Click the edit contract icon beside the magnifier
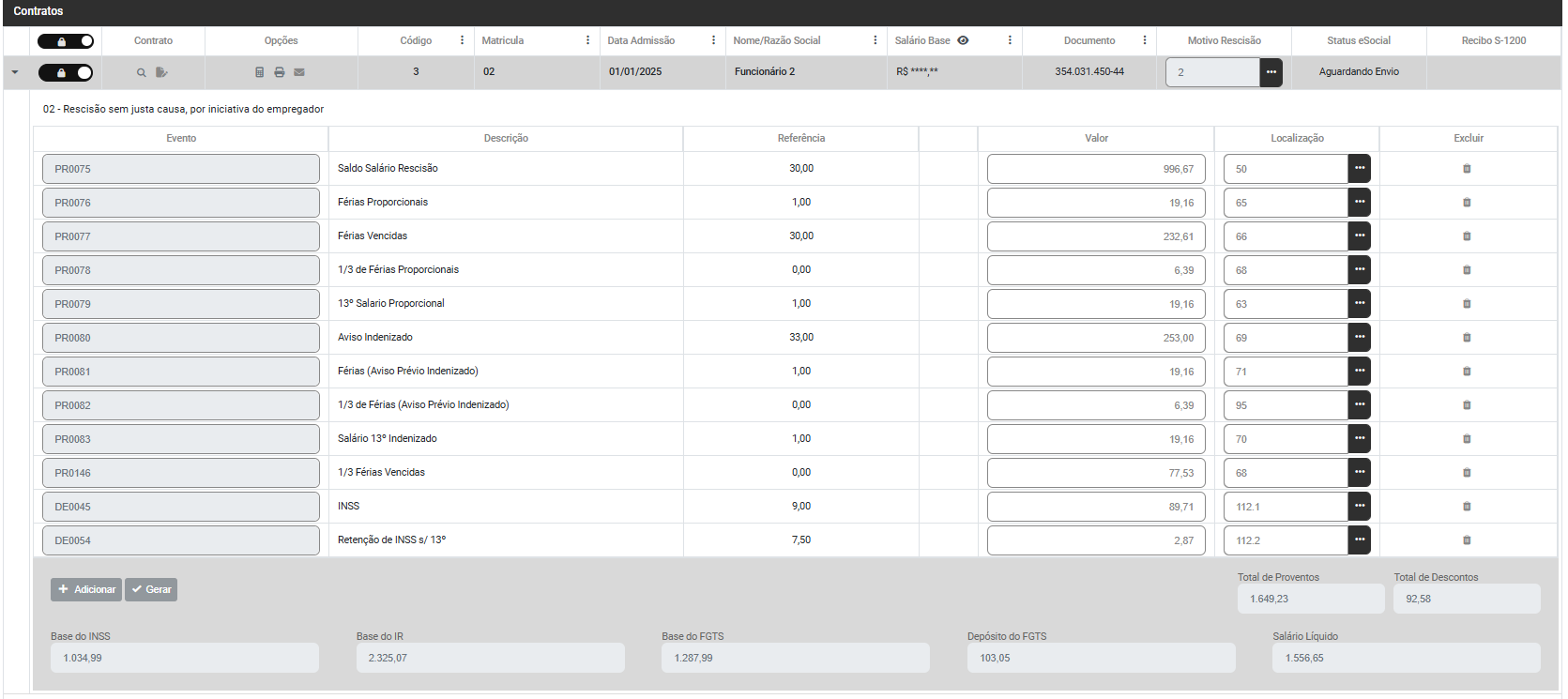Viewport: 1568px width, 699px height. (161, 72)
